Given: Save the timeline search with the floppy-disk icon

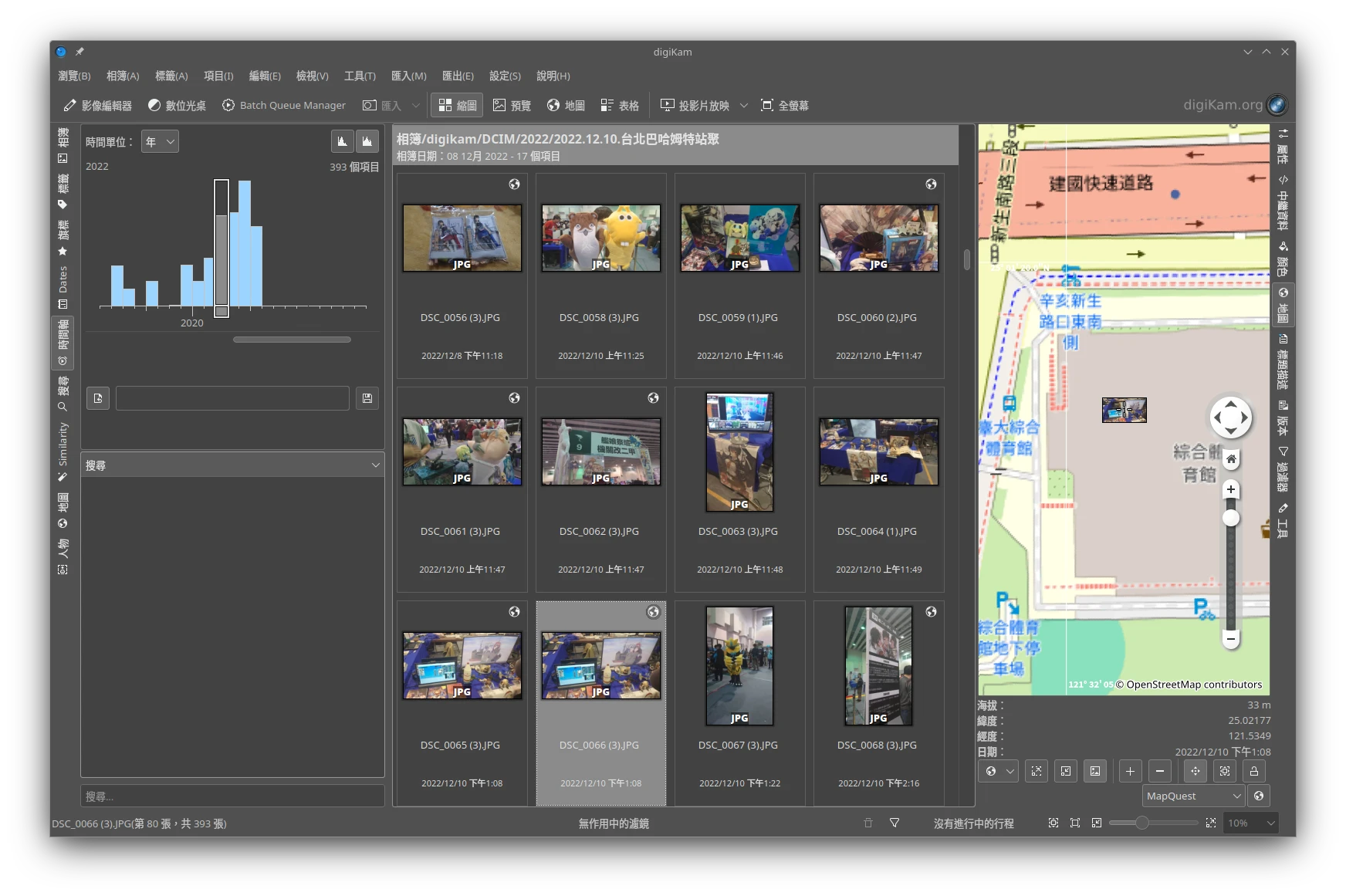Looking at the screenshot, I should coord(367,398).
